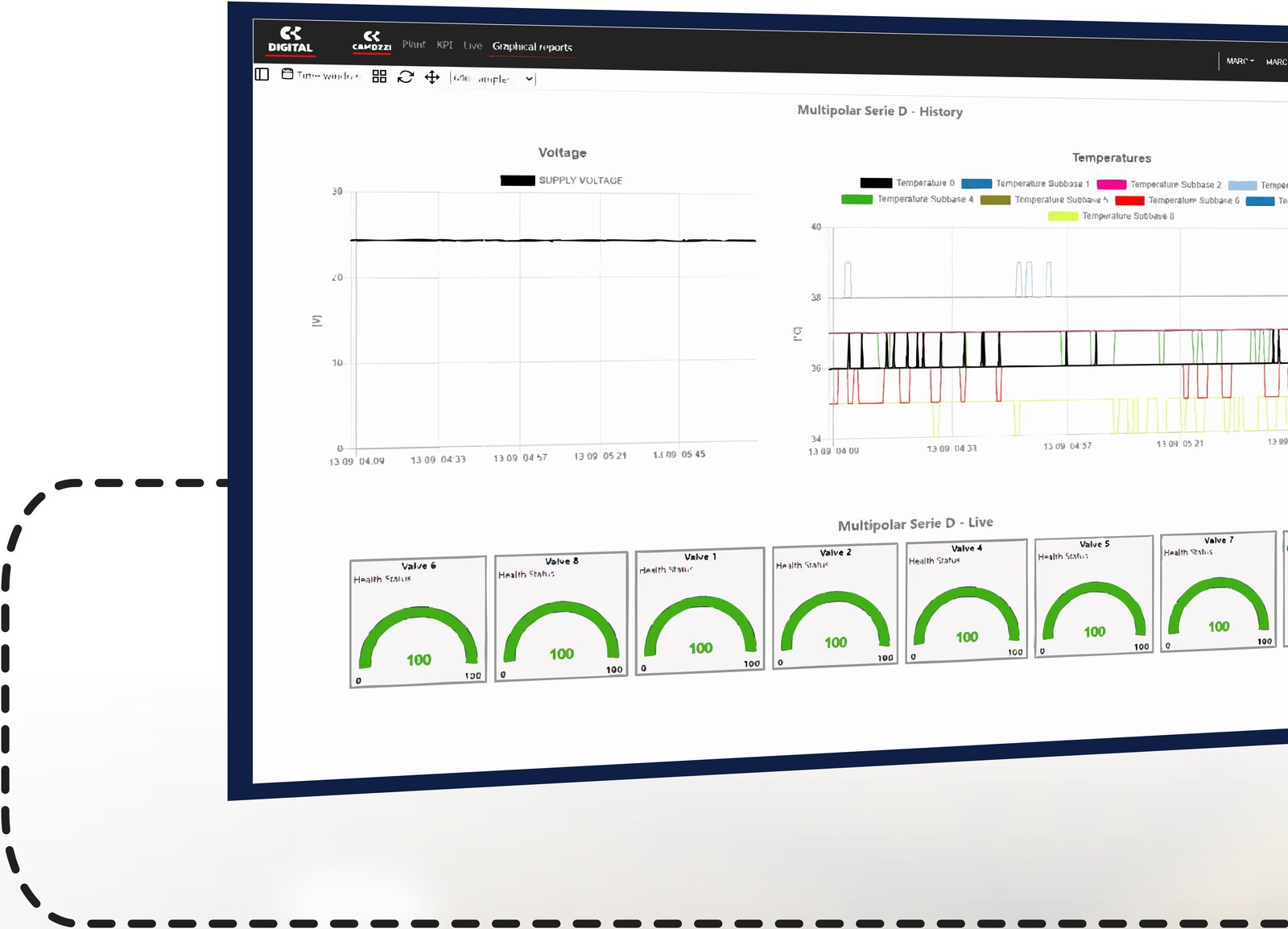Click the grid layout icon

pyautogui.click(x=379, y=76)
